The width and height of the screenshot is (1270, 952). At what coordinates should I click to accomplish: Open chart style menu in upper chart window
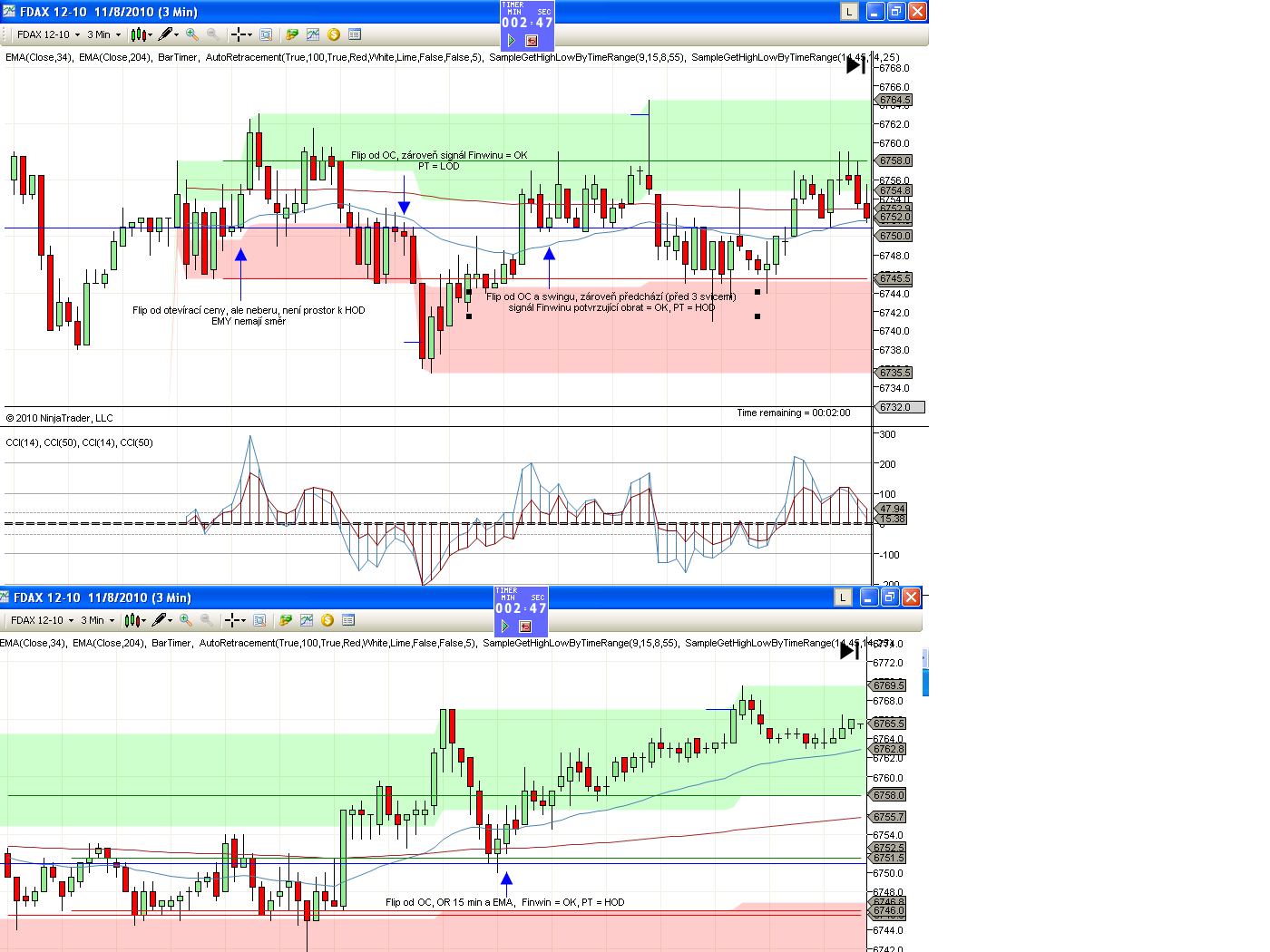140,34
